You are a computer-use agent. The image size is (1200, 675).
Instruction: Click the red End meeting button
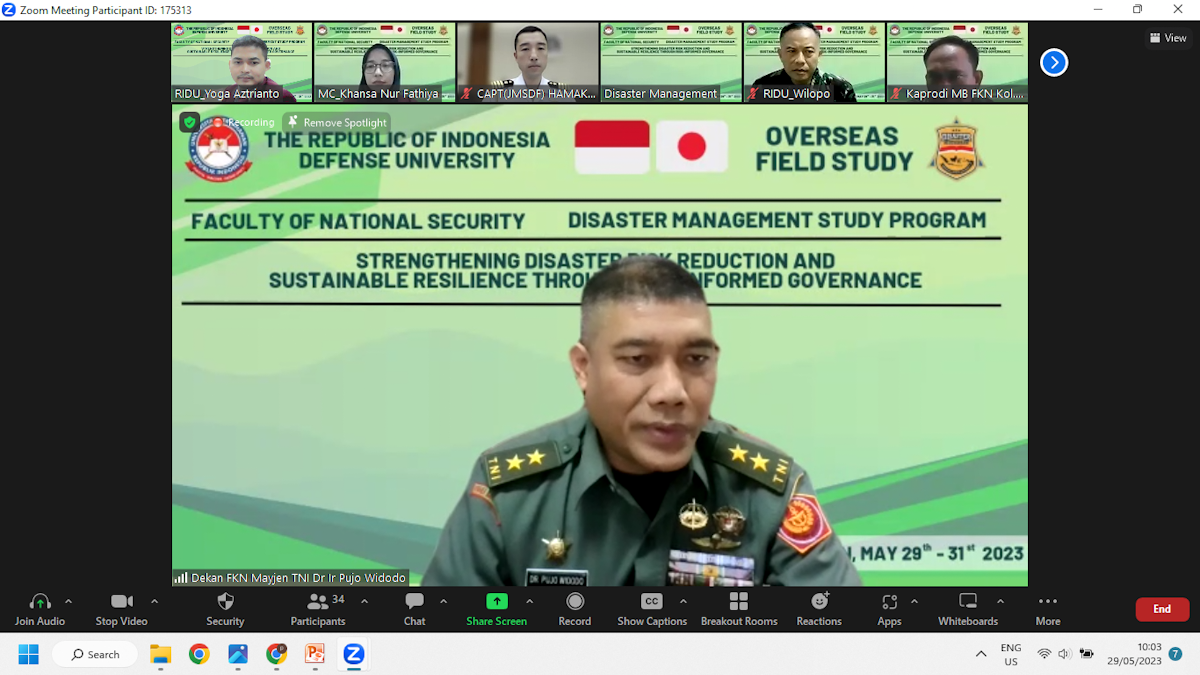tap(1162, 609)
